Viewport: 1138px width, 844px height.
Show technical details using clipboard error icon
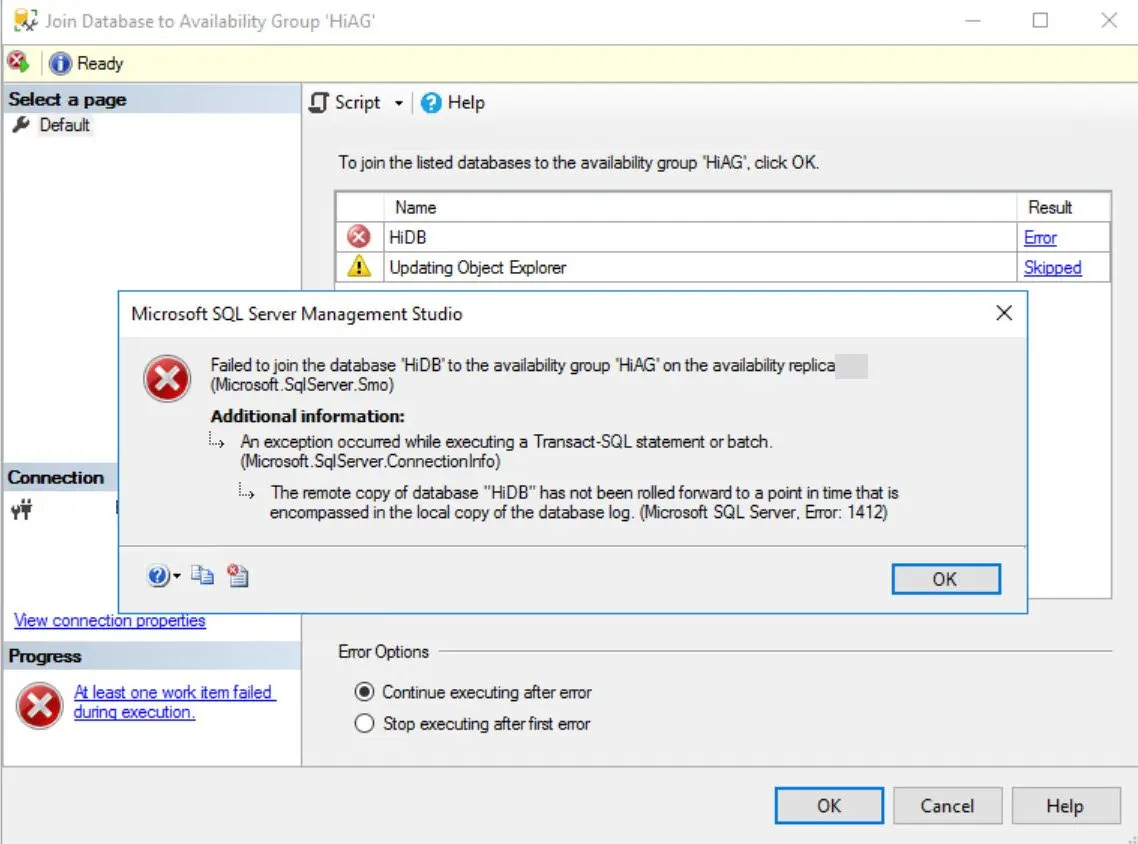[237, 575]
